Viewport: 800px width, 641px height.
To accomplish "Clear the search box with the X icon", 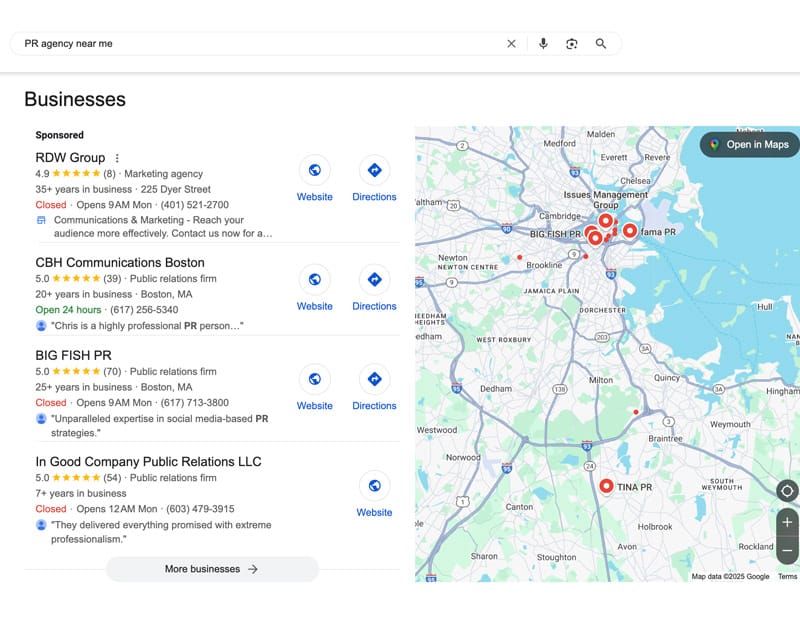I will (511, 44).
